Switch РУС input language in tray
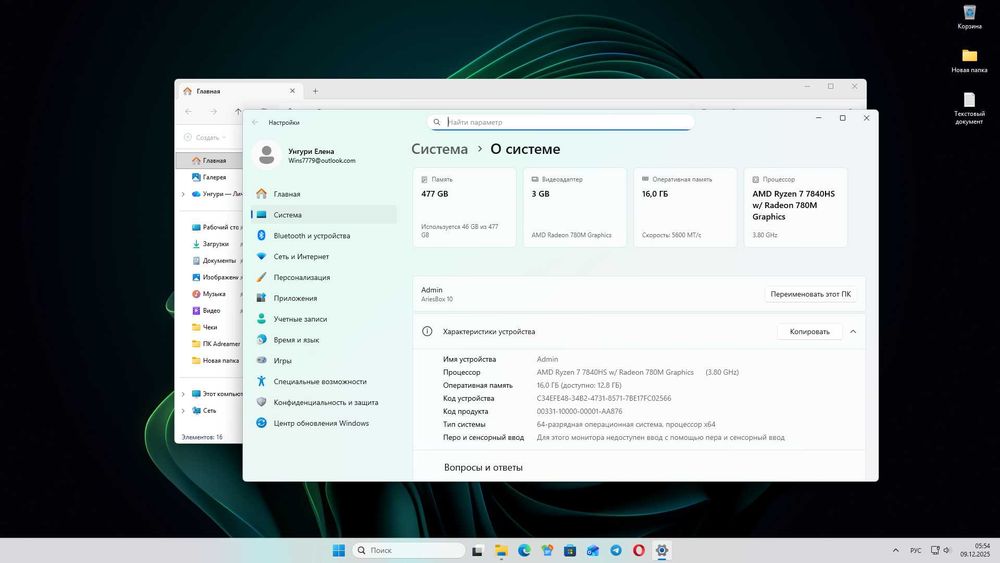 916,550
